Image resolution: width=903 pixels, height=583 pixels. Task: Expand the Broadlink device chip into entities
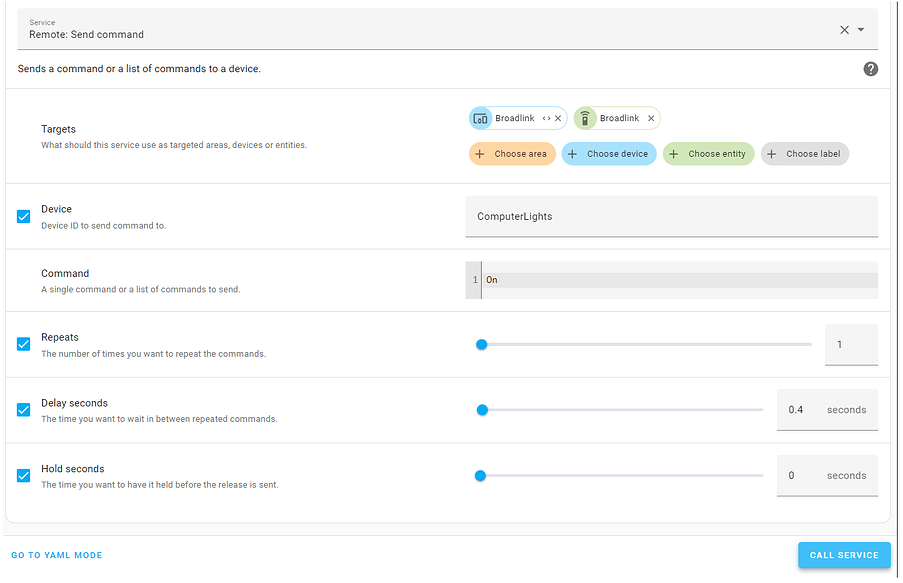pos(546,118)
